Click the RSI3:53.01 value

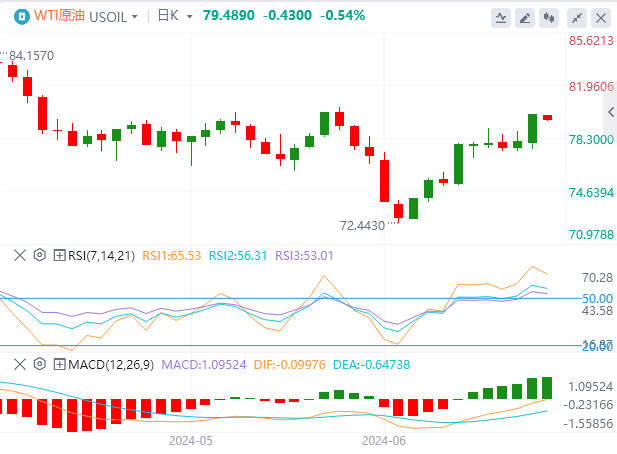click(304, 256)
